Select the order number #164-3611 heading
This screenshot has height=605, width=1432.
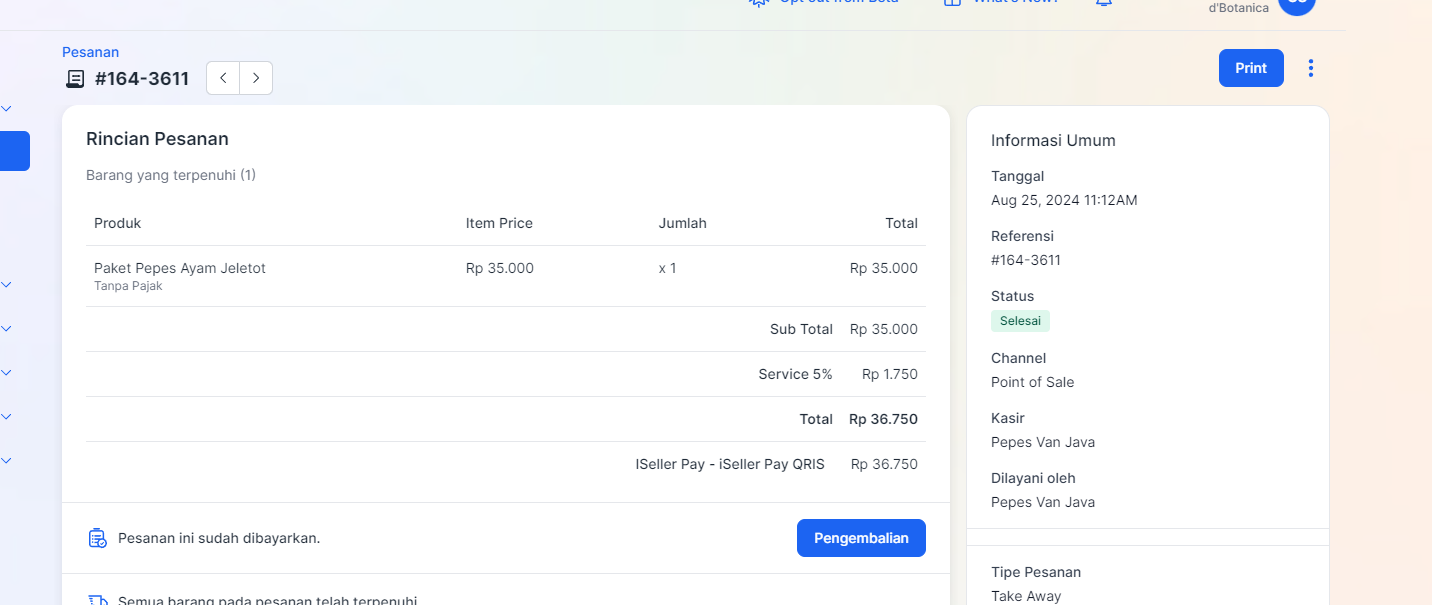point(142,79)
